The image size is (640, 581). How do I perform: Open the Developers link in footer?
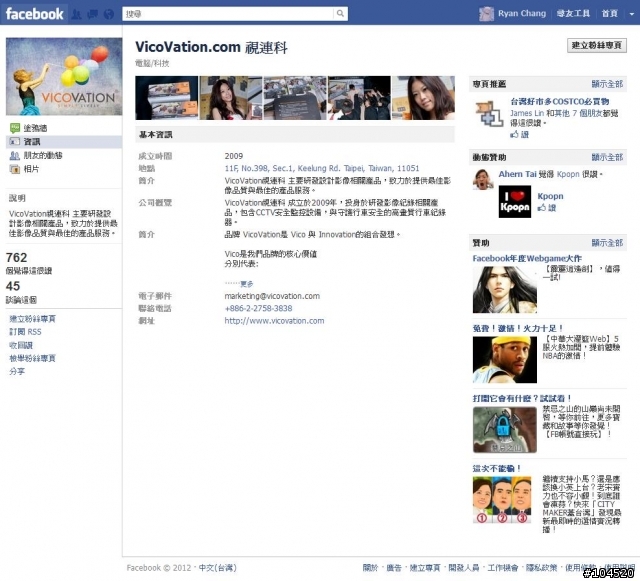tap(464, 568)
